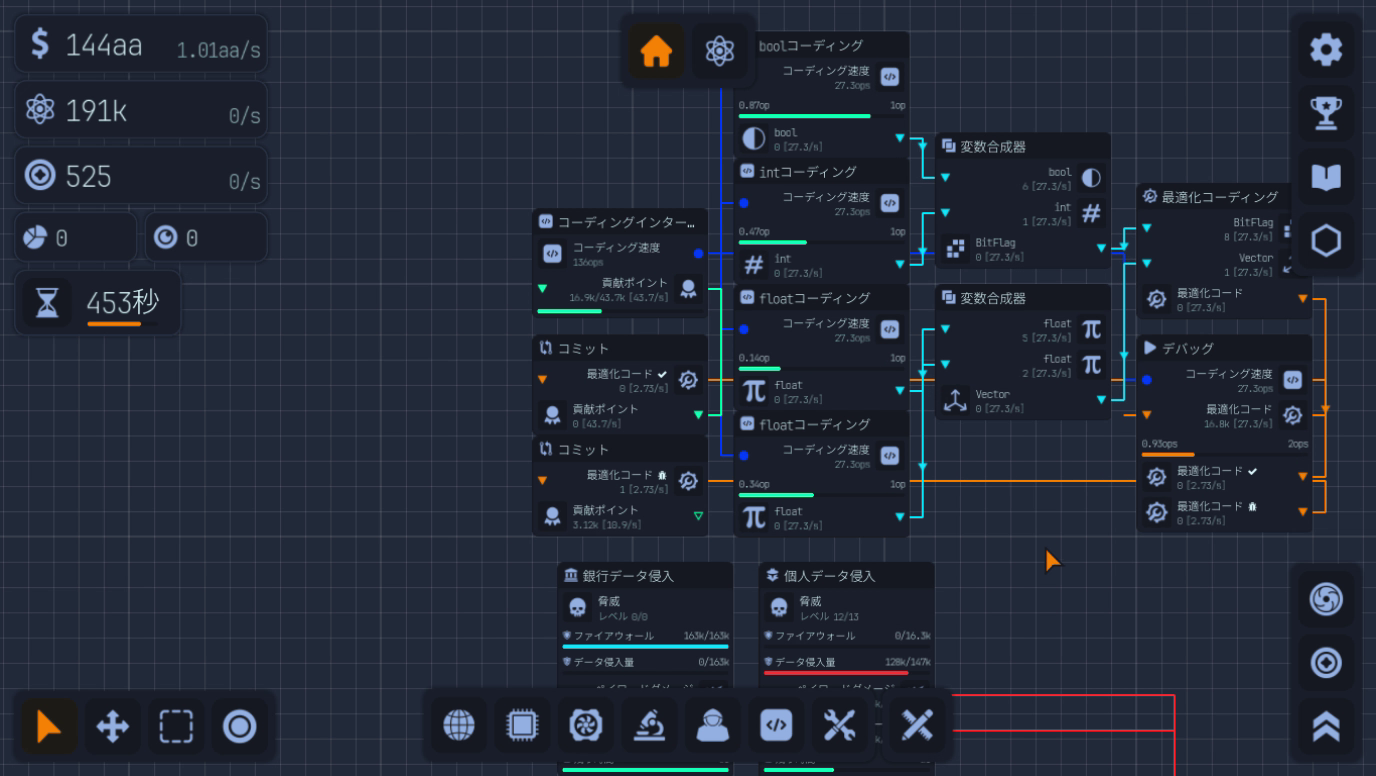Click the code icon in デバッグ coding speed row
Viewport: 1376px width, 776px height.
click(1292, 379)
